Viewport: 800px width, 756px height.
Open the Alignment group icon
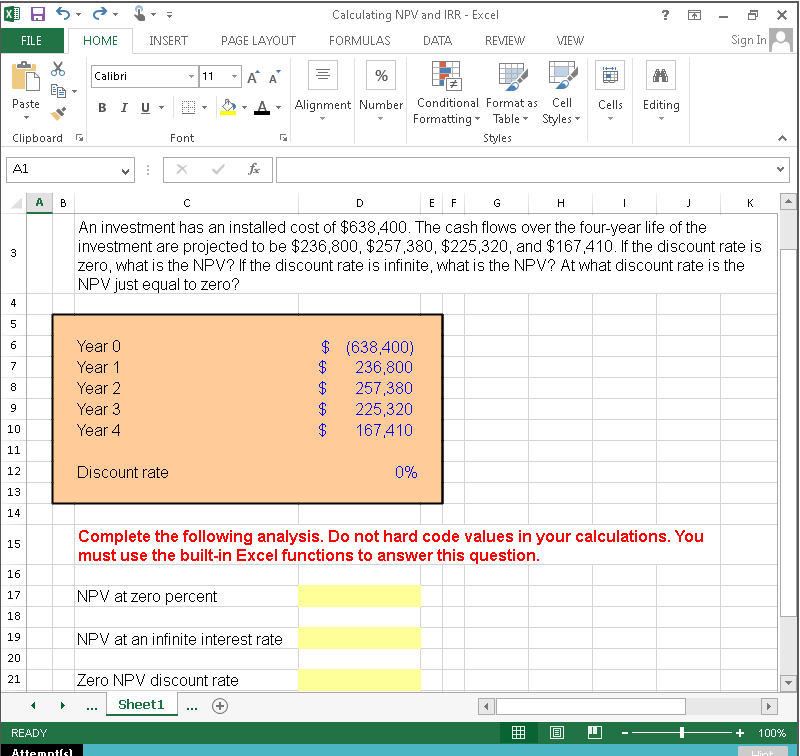pos(322,74)
